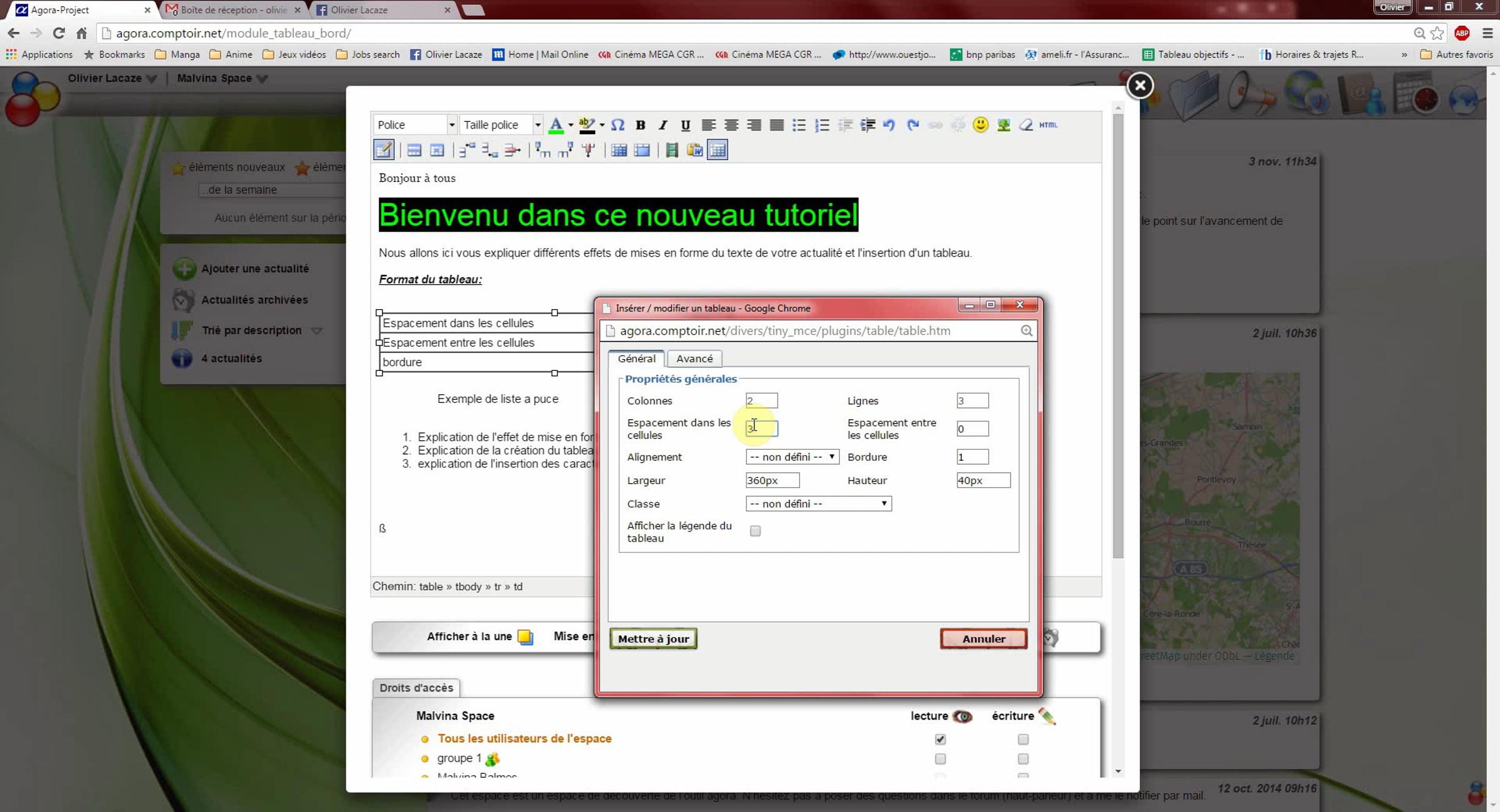Check 'Afficher la légende du tableau' box
The width and height of the screenshot is (1500, 812).
click(x=755, y=531)
